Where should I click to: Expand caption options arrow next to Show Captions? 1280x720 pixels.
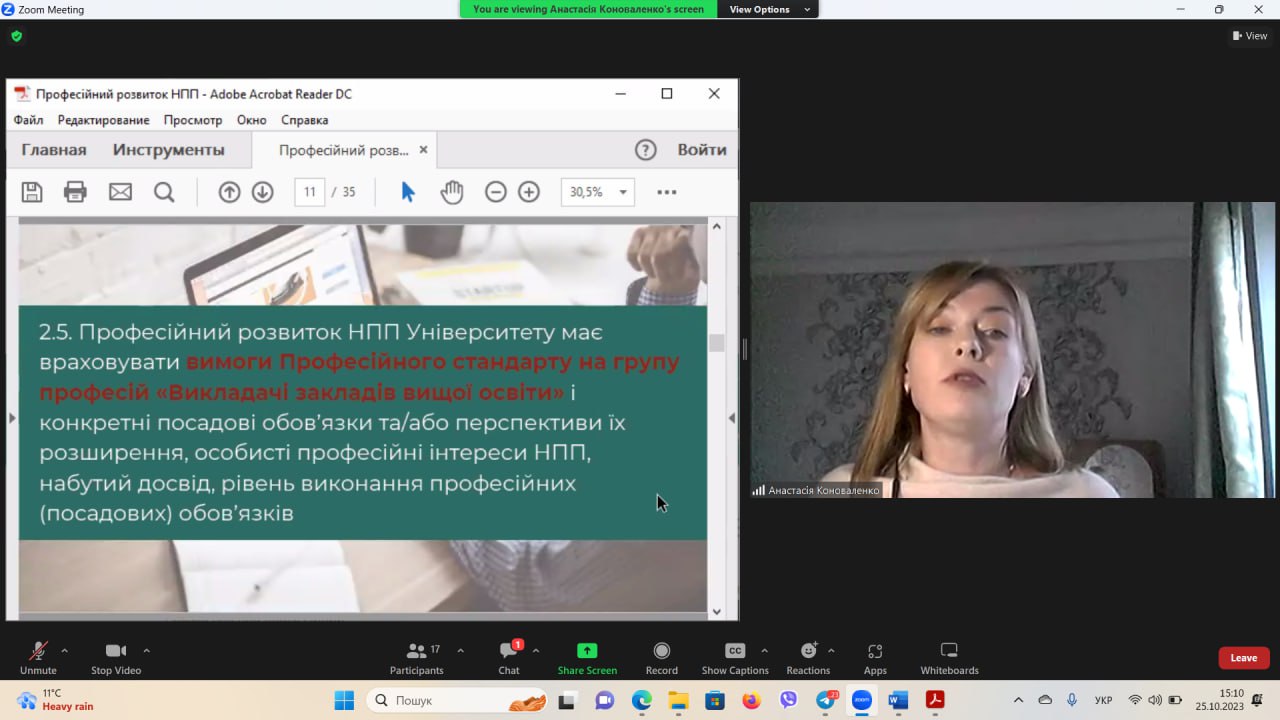765,650
